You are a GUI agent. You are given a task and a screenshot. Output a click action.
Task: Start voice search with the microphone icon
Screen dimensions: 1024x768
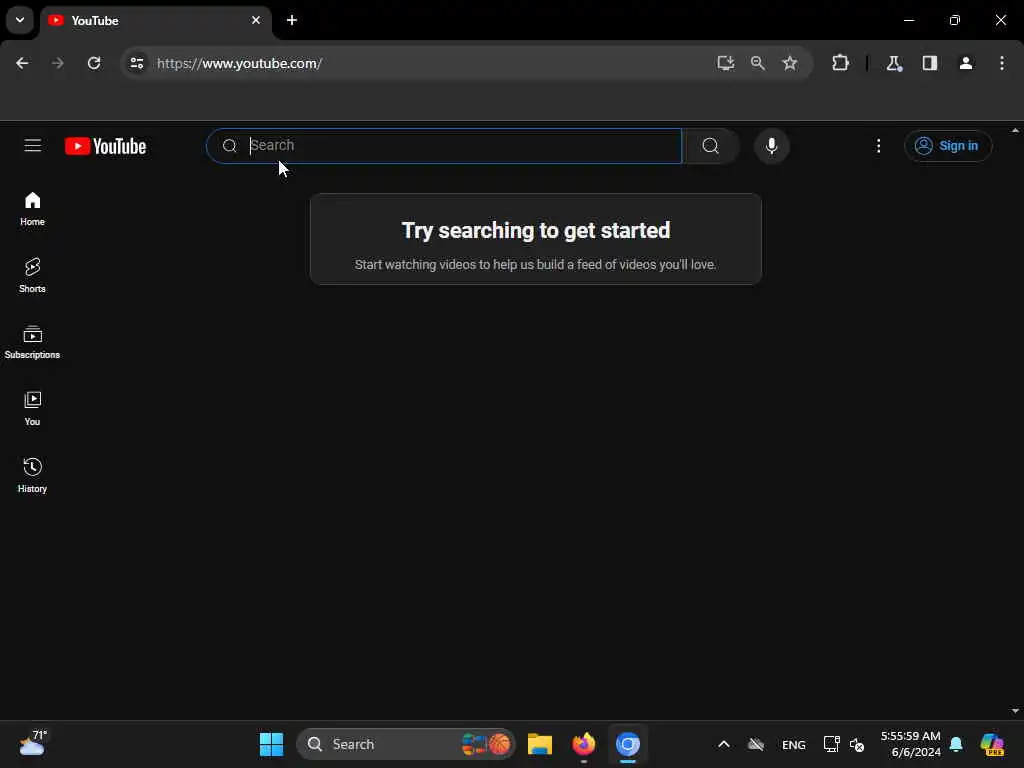pos(771,146)
